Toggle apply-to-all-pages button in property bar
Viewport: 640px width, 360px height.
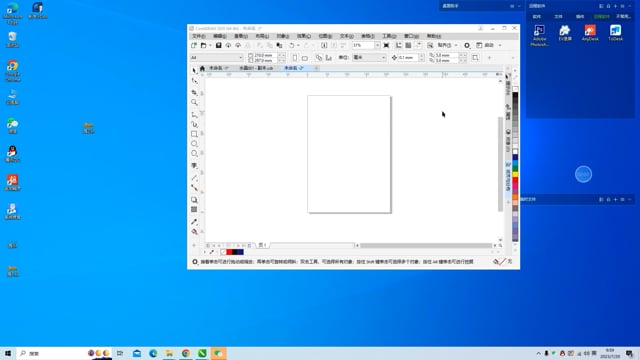[x=318, y=58]
